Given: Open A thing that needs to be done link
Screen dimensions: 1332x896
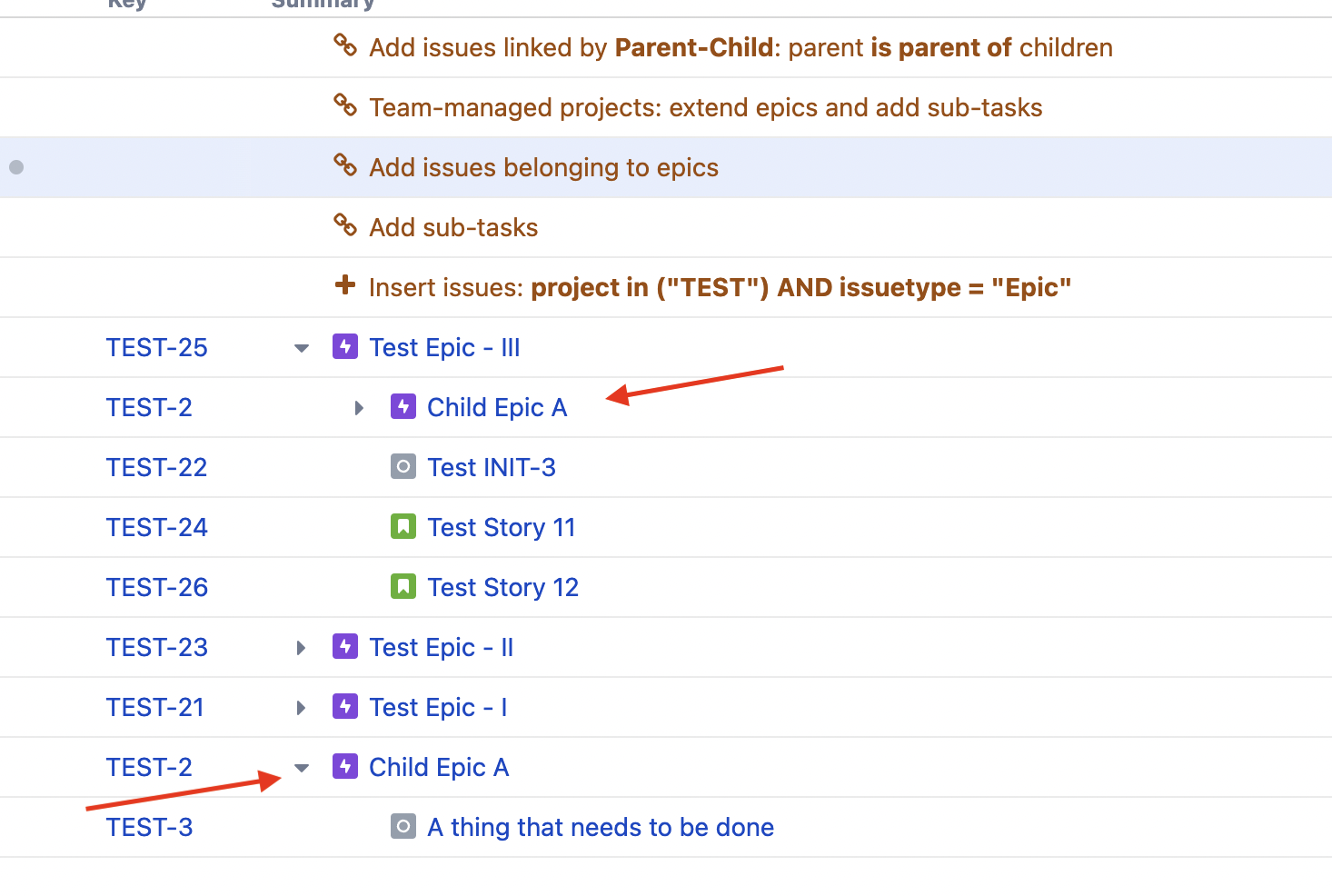Looking at the screenshot, I should (601, 827).
